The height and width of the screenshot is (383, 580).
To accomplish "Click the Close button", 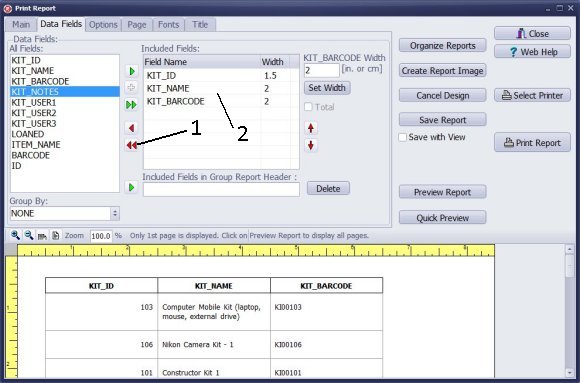I will coord(532,34).
